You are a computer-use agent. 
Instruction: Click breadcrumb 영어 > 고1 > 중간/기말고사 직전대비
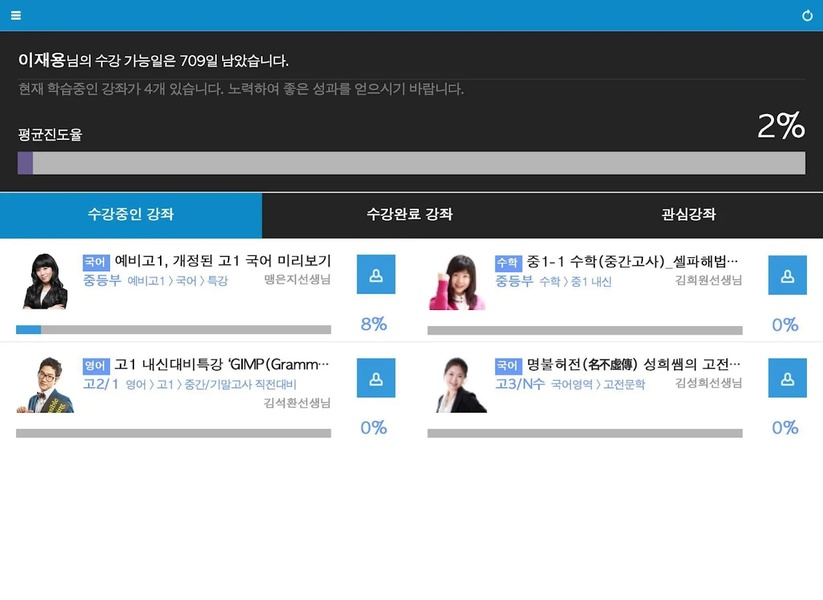tap(211, 385)
